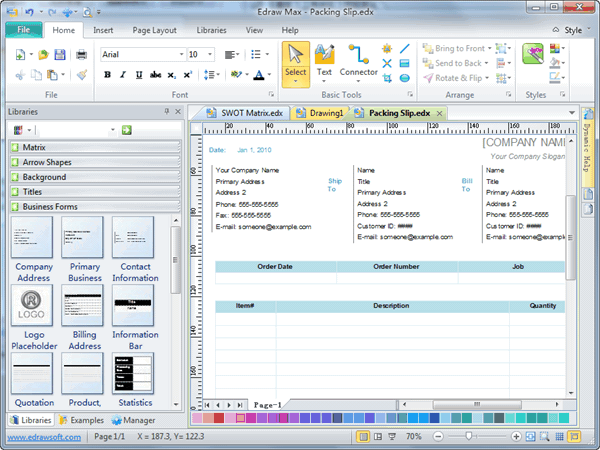This screenshot has width=600, height=450.
Task: Click Bring to Front button
Action: coord(453,48)
